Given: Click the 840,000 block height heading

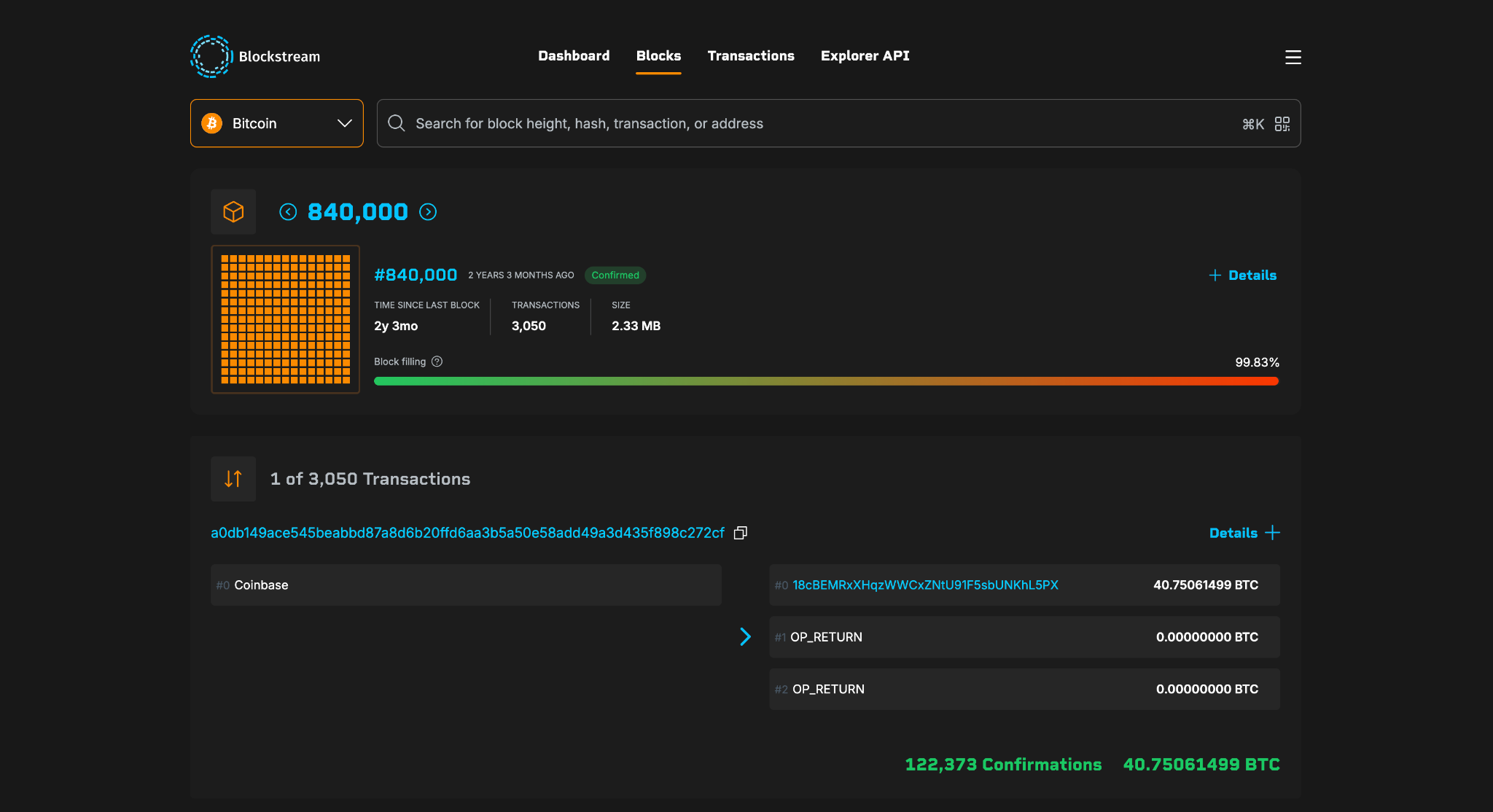Looking at the screenshot, I should [x=358, y=211].
